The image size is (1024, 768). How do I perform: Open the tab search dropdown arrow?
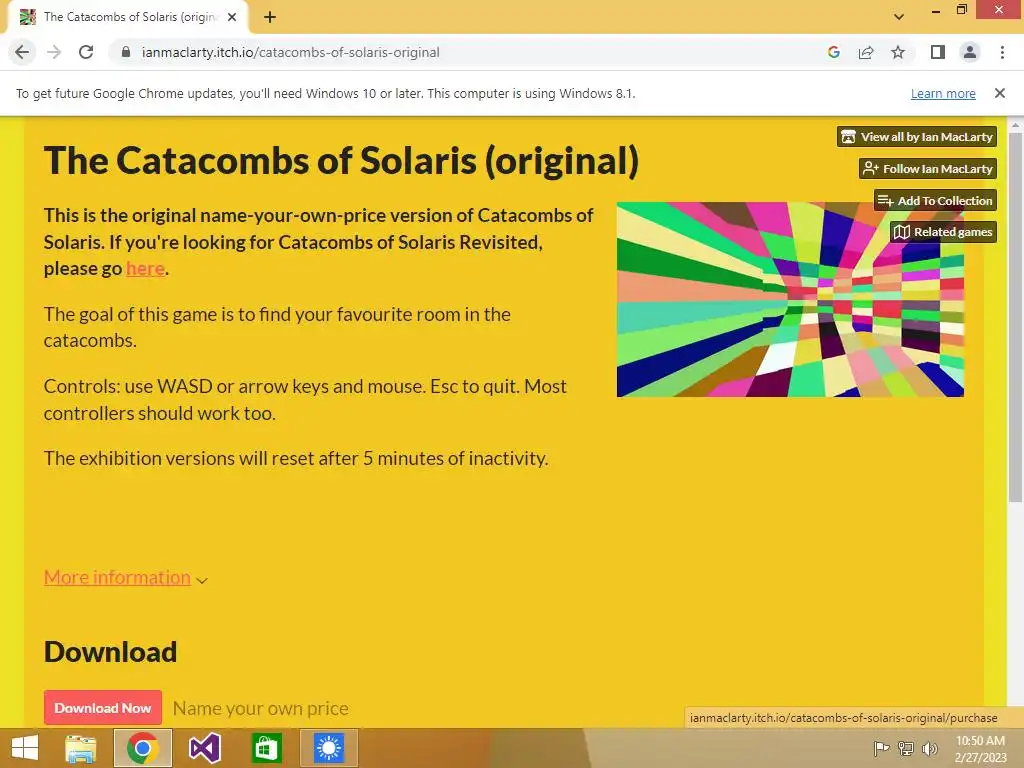[x=899, y=17]
